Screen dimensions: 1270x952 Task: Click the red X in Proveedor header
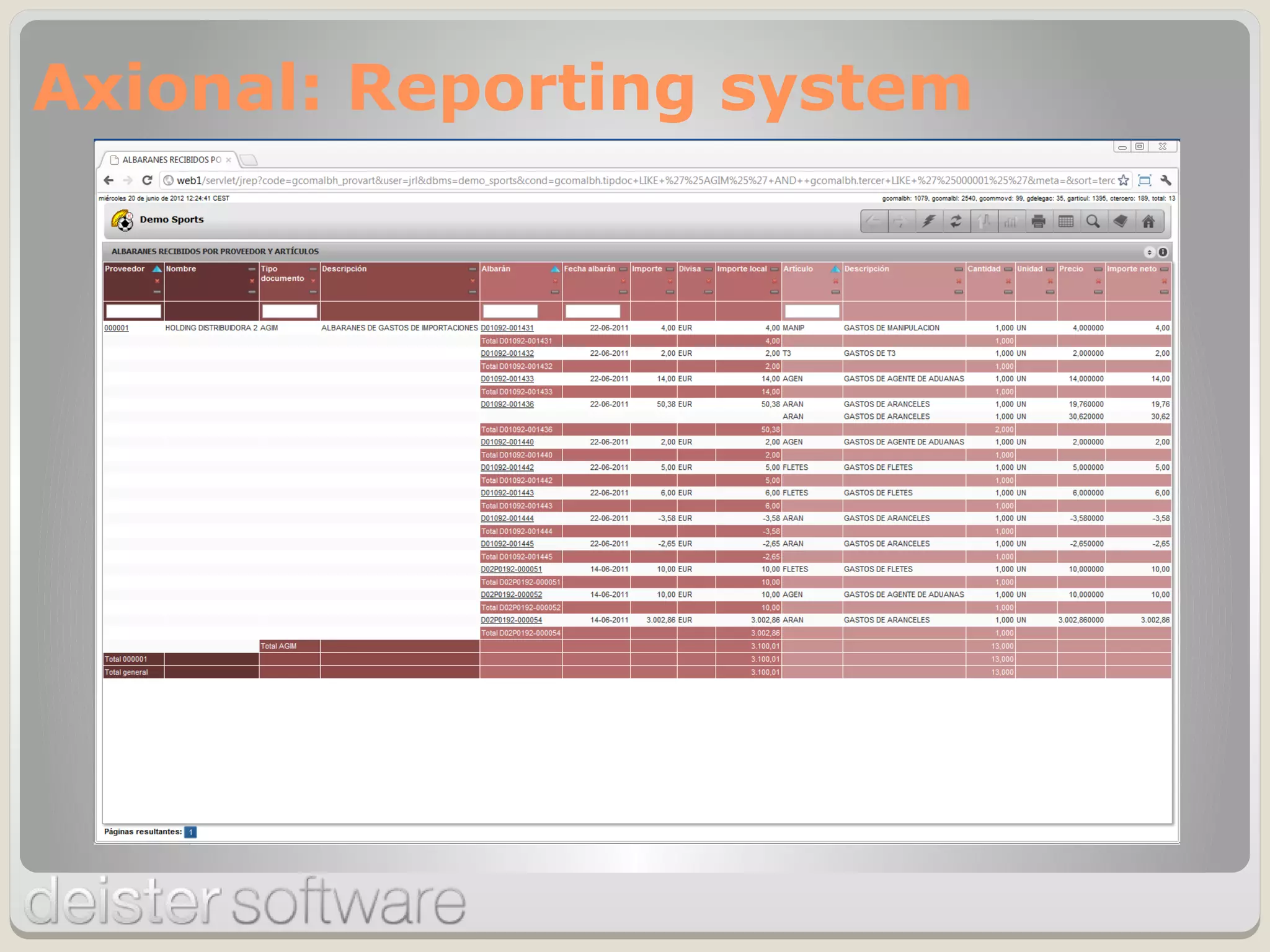[x=157, y=281]
